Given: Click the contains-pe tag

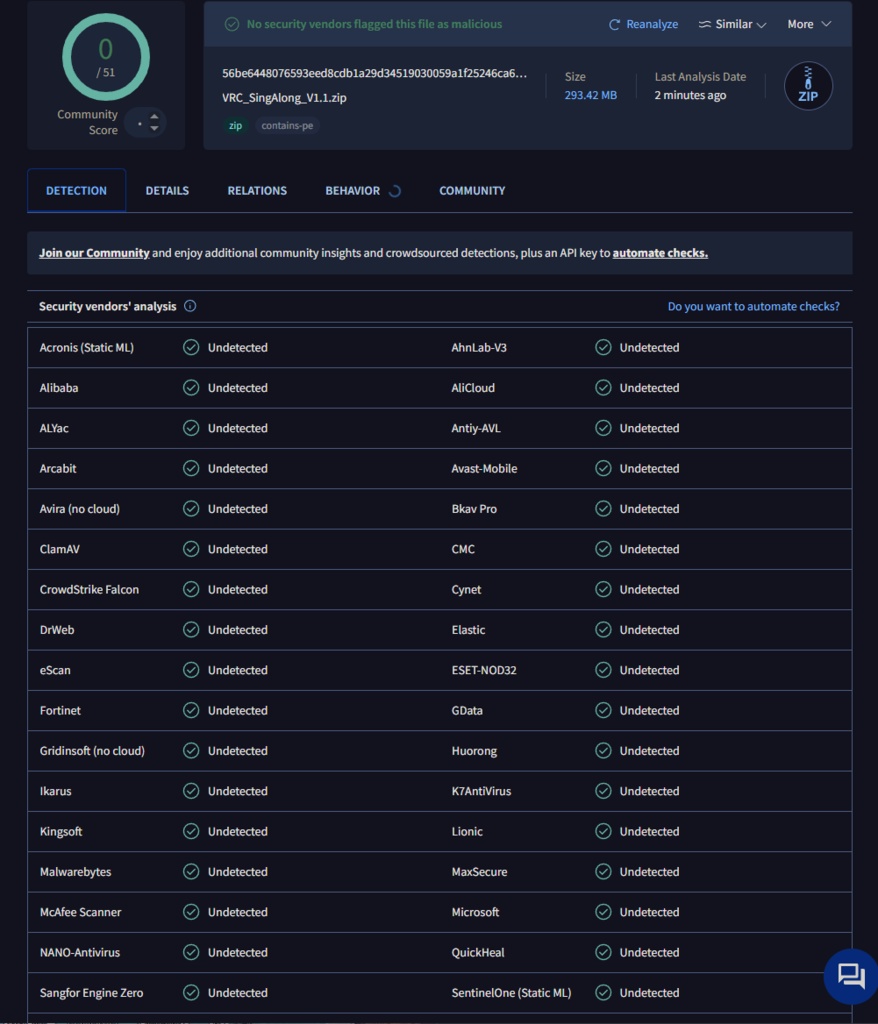Looking at the screenshot, I should 287,125.
